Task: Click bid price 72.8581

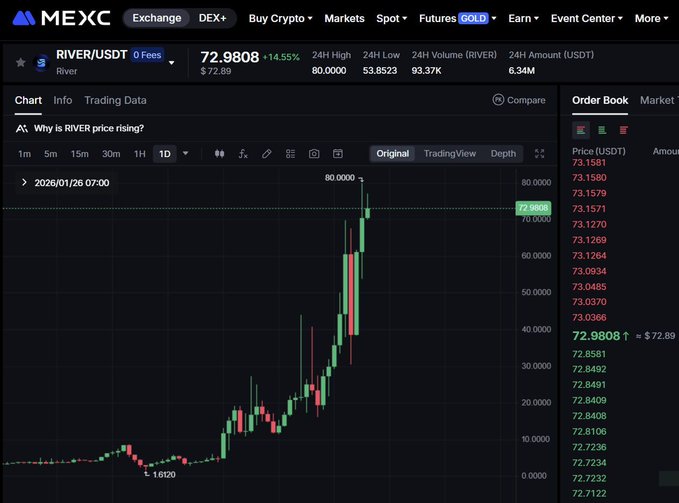Action: point(589,354)
